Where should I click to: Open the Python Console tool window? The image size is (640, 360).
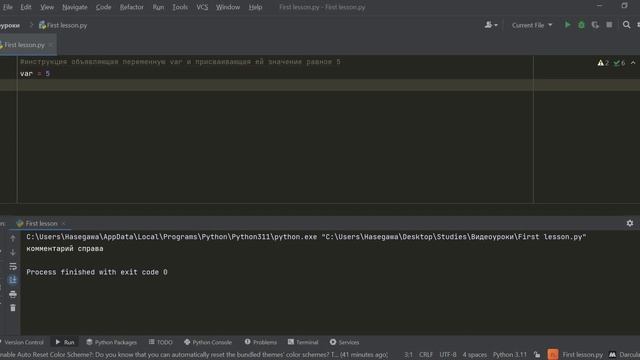(208, 342)
